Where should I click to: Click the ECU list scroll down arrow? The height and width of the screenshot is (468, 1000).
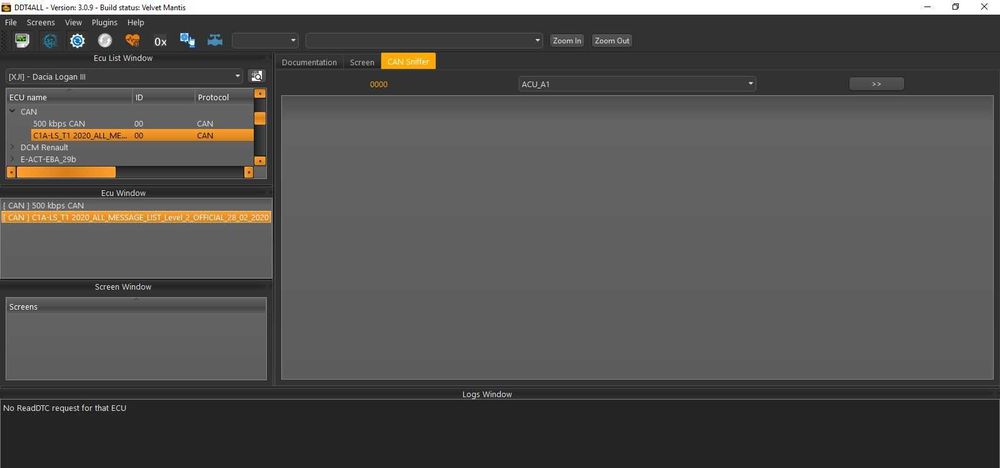[x=260, y=161]
